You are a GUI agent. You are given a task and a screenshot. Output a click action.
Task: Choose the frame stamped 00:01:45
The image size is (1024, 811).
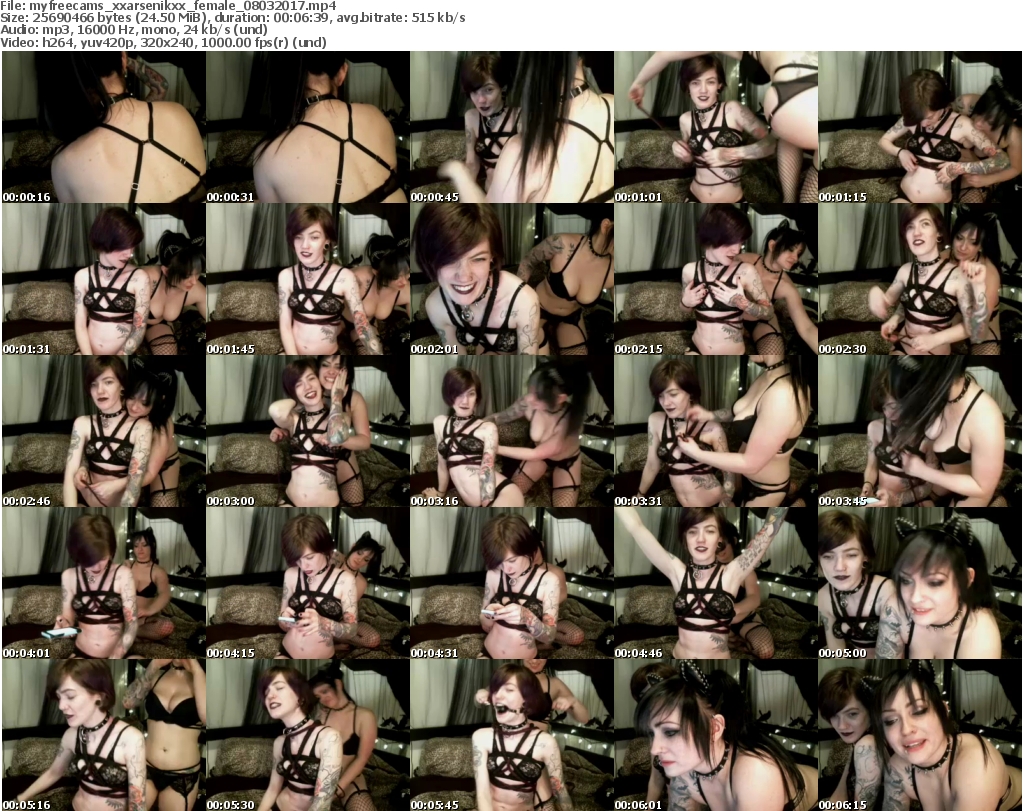[x=308, y=279]
